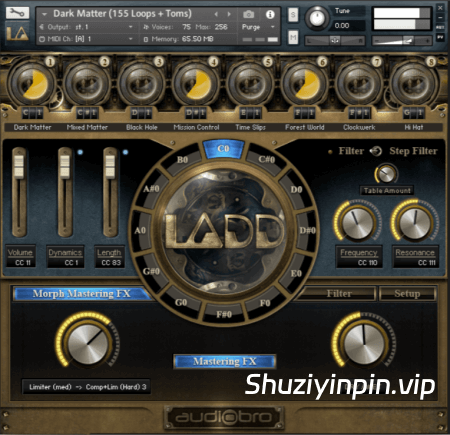
Task: Flip the Filter / Step Filter switch
Action: click(x=377, y=151)
